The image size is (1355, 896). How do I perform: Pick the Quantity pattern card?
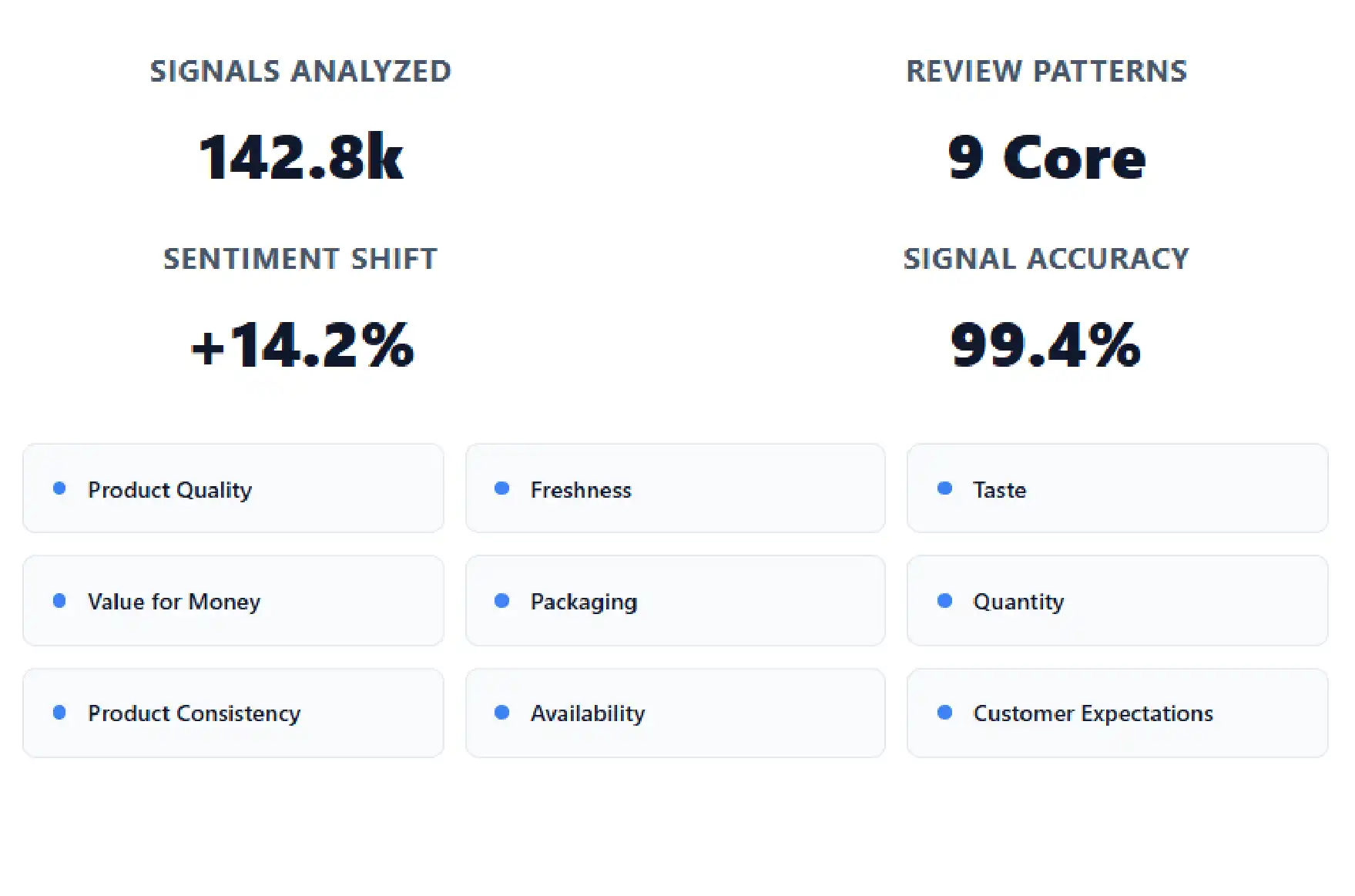click(x=1118, y=601)
